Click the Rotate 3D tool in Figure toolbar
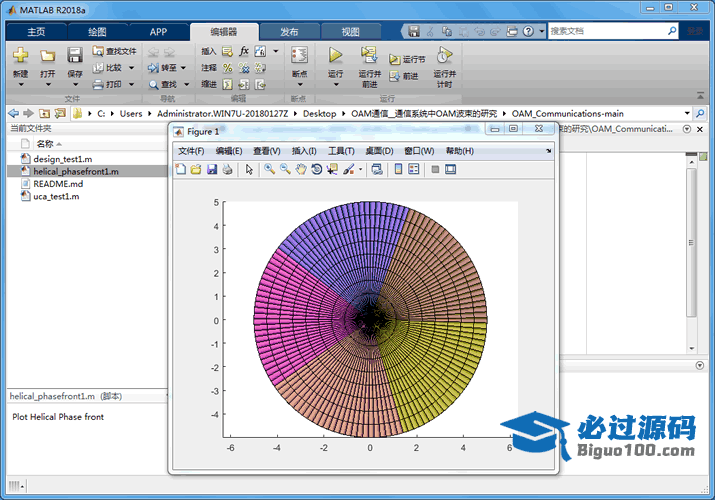715x500 pixels. click(316, 170)
